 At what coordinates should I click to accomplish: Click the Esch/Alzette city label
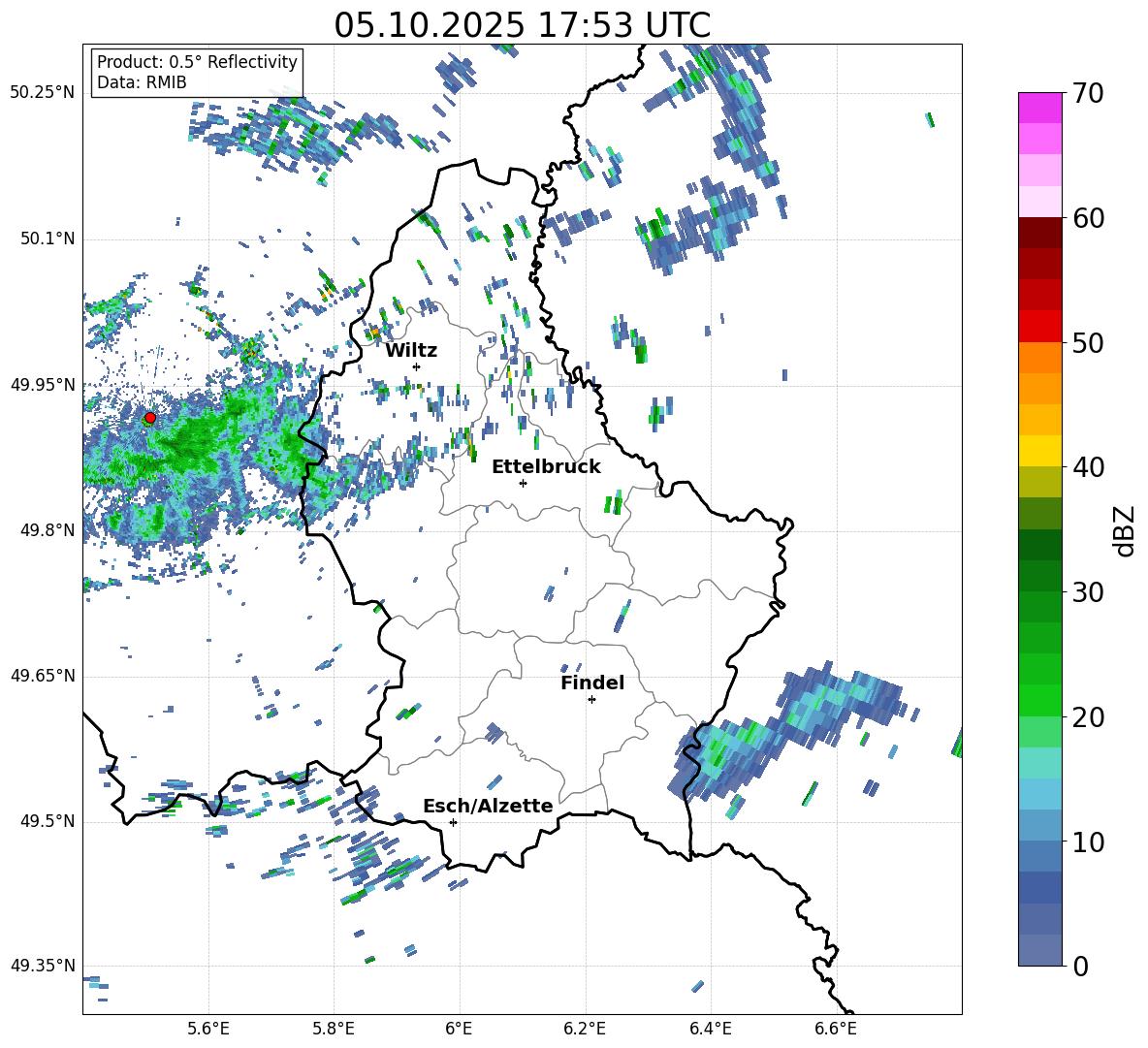pyautogui.click(x=488, y=807)
